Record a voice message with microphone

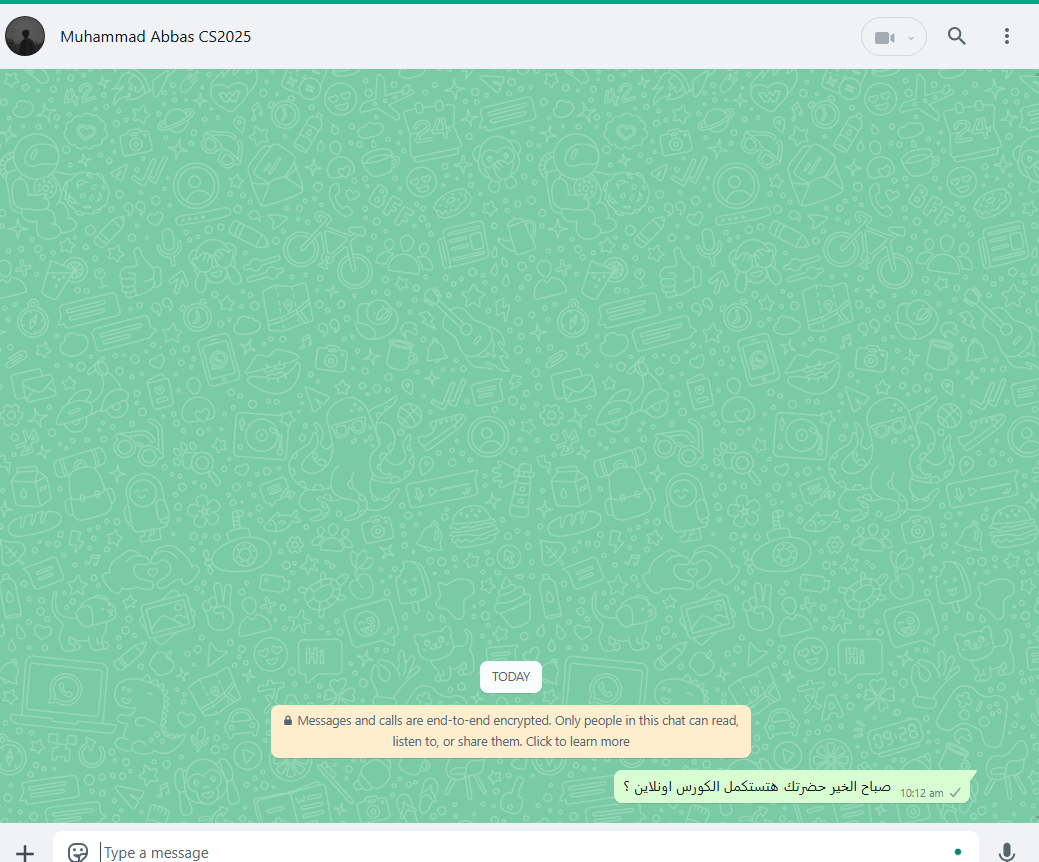coord(1007,851)
